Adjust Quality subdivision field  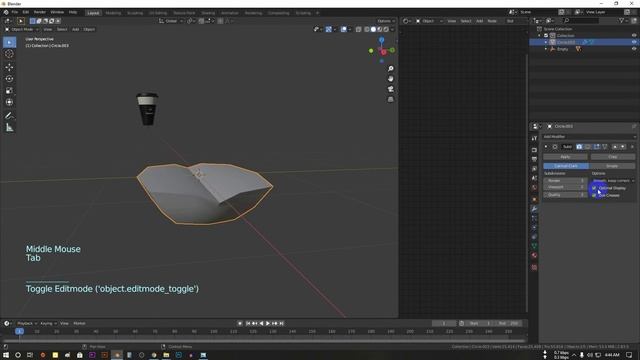565,195
